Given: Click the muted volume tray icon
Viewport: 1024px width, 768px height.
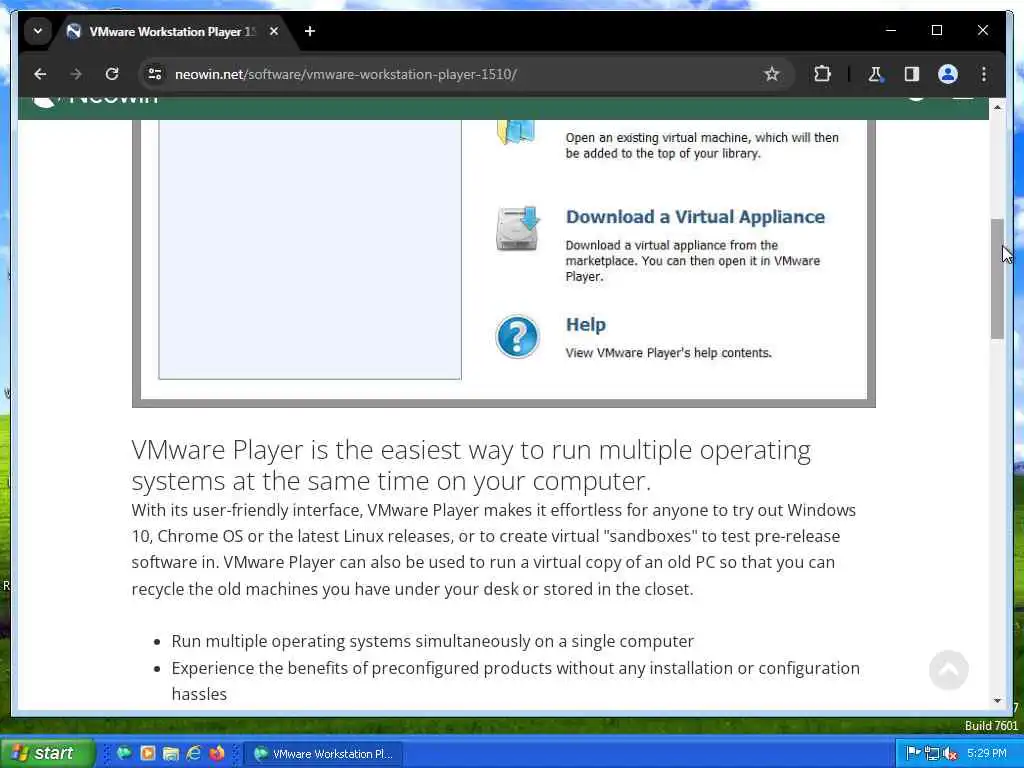Looking at the screenshot, I should coord(950,753).
